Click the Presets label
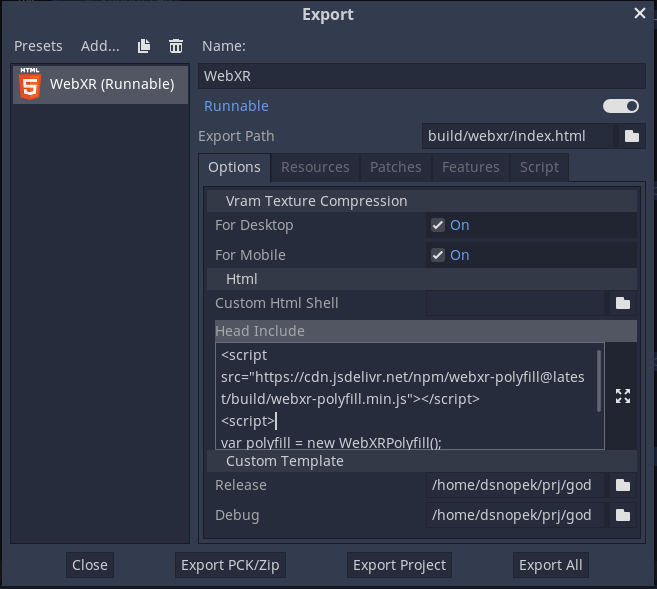The height and width of the screenshot is (589, 657). point(38,46)
